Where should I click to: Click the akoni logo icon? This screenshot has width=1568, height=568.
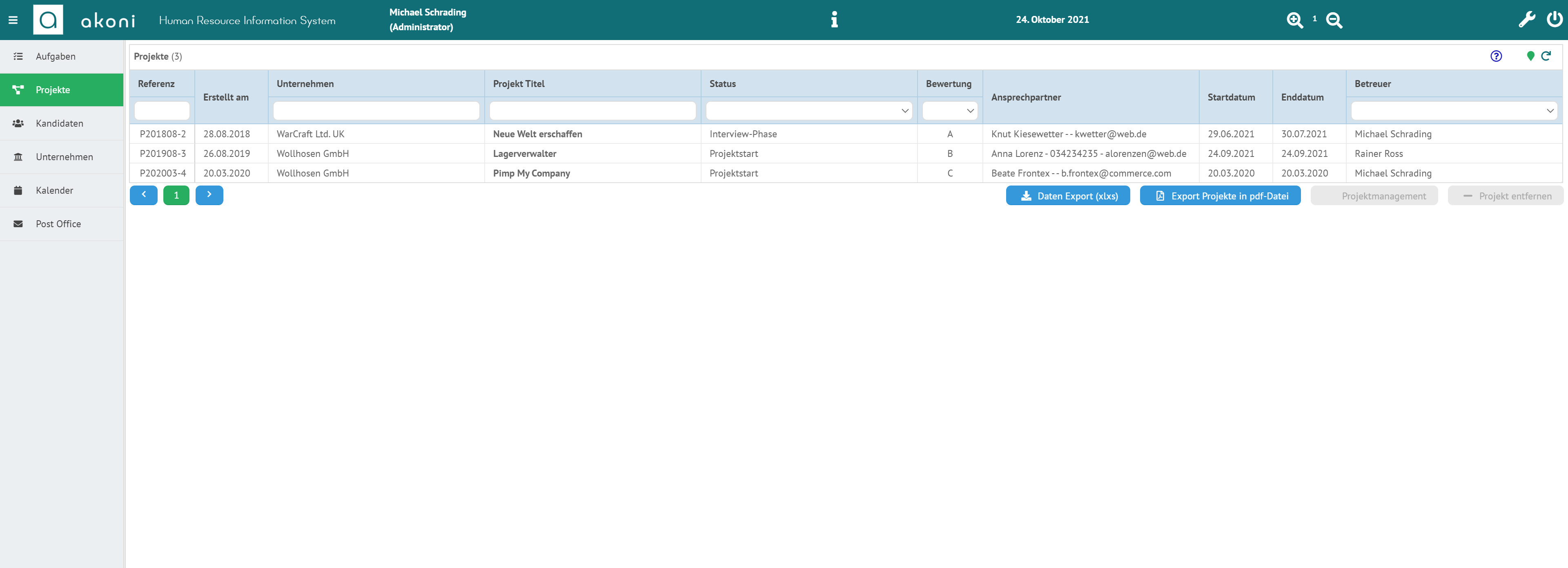48,20
